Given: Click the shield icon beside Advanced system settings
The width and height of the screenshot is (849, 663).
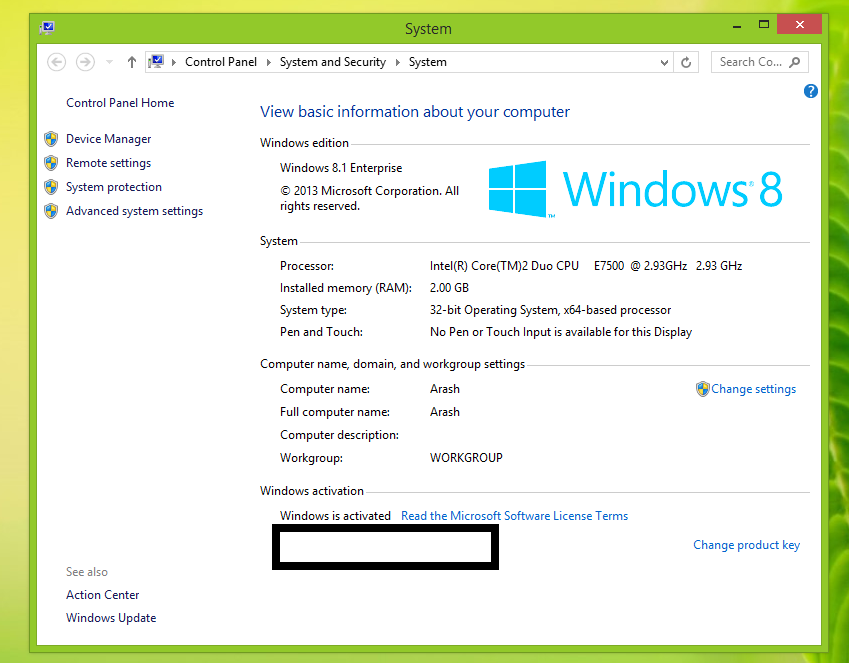Looking at the screenshot, I should click(x=51, y=211).
